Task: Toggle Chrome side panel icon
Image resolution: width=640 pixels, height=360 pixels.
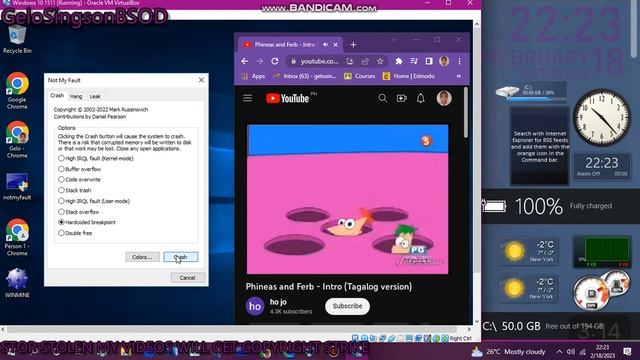Action: click(429, 61)
